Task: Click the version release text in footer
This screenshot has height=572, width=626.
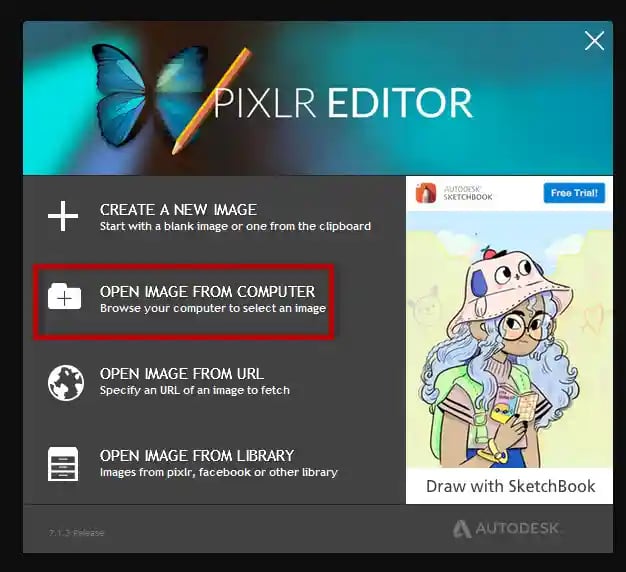Action: pos(76,532)
